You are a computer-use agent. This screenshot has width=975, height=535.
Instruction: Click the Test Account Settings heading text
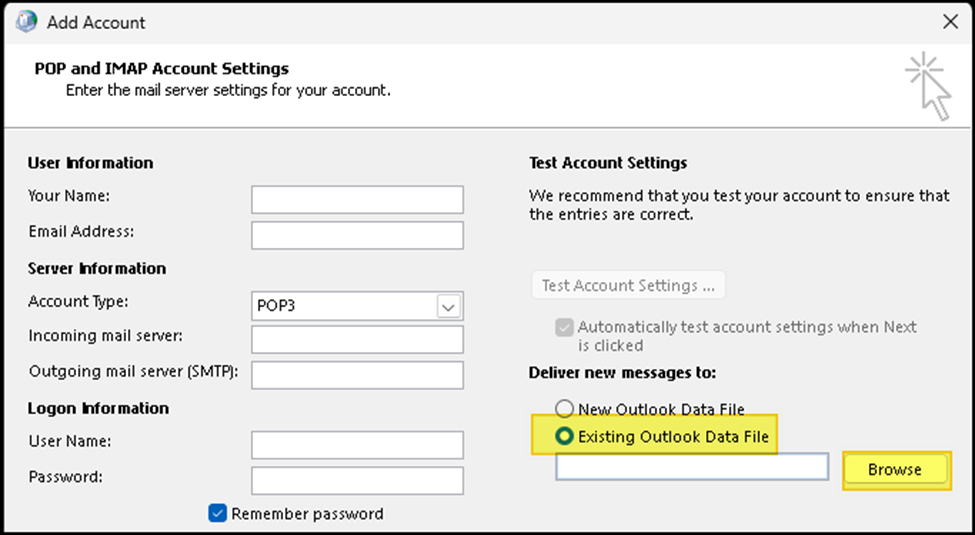click(x=608, y=163)
